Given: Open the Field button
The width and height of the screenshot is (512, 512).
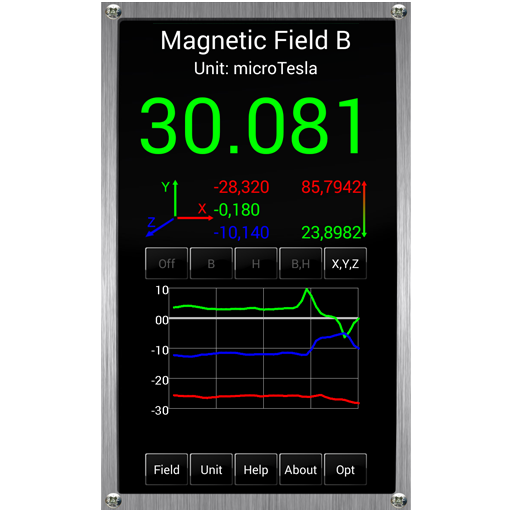Looking at the screenshot, I should click(167, 469).
